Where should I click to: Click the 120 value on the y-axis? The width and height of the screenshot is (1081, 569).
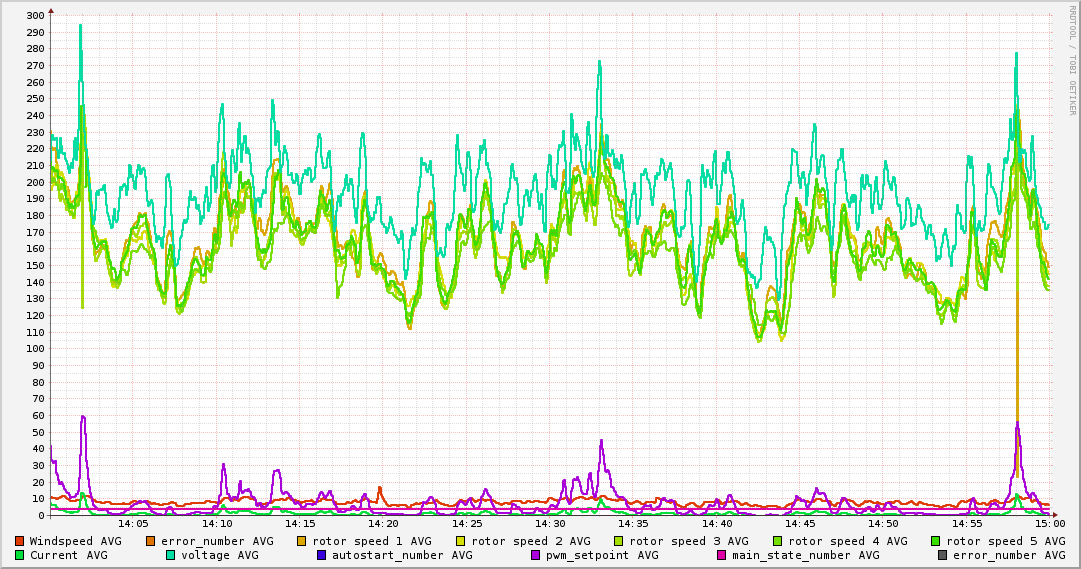35,315
